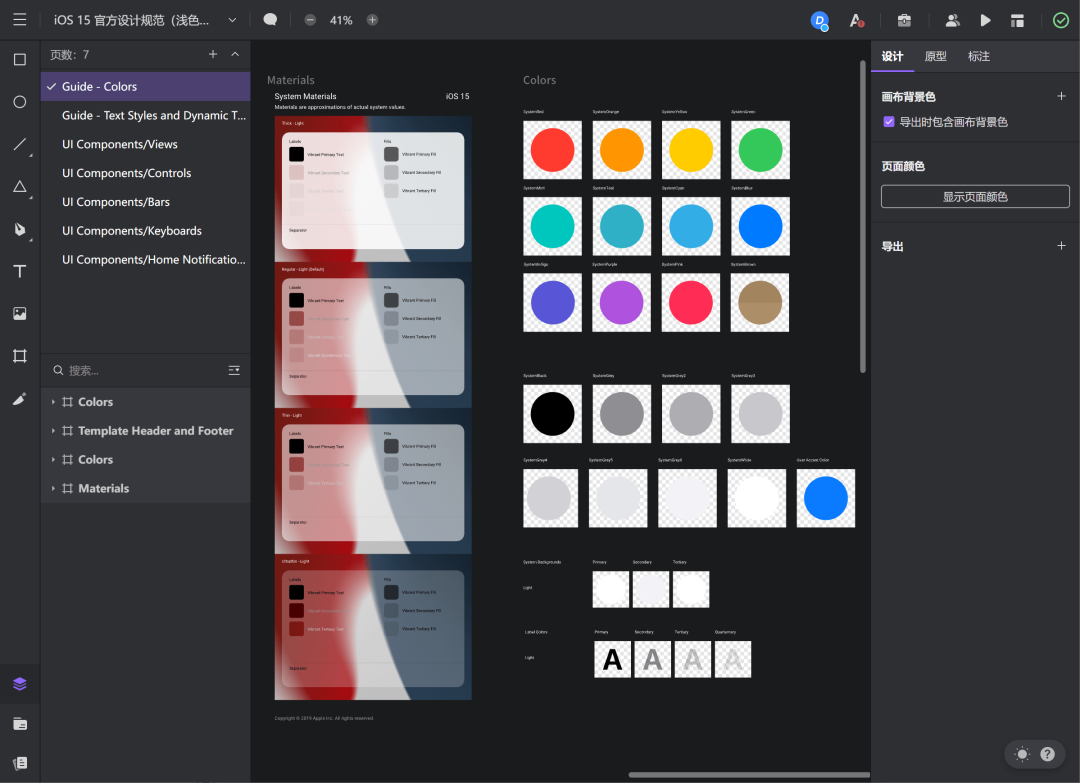This screenshot has height=783, width=1080.
Task: Open the file name dropdown arrow
Action: [232, 20]
